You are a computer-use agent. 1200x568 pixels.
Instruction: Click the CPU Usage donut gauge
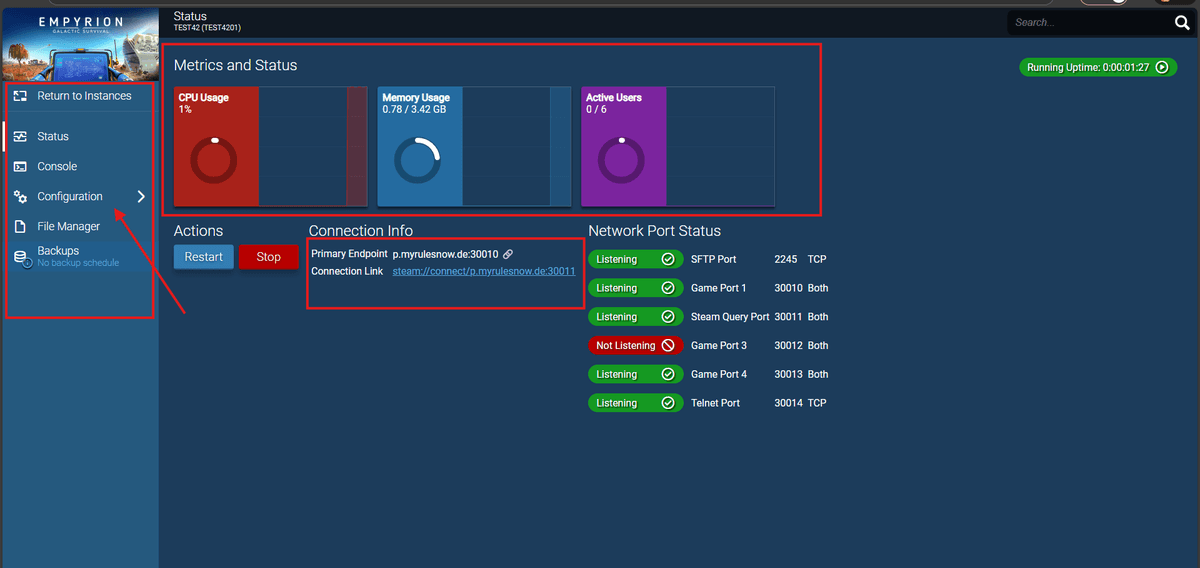coord(214,161)
